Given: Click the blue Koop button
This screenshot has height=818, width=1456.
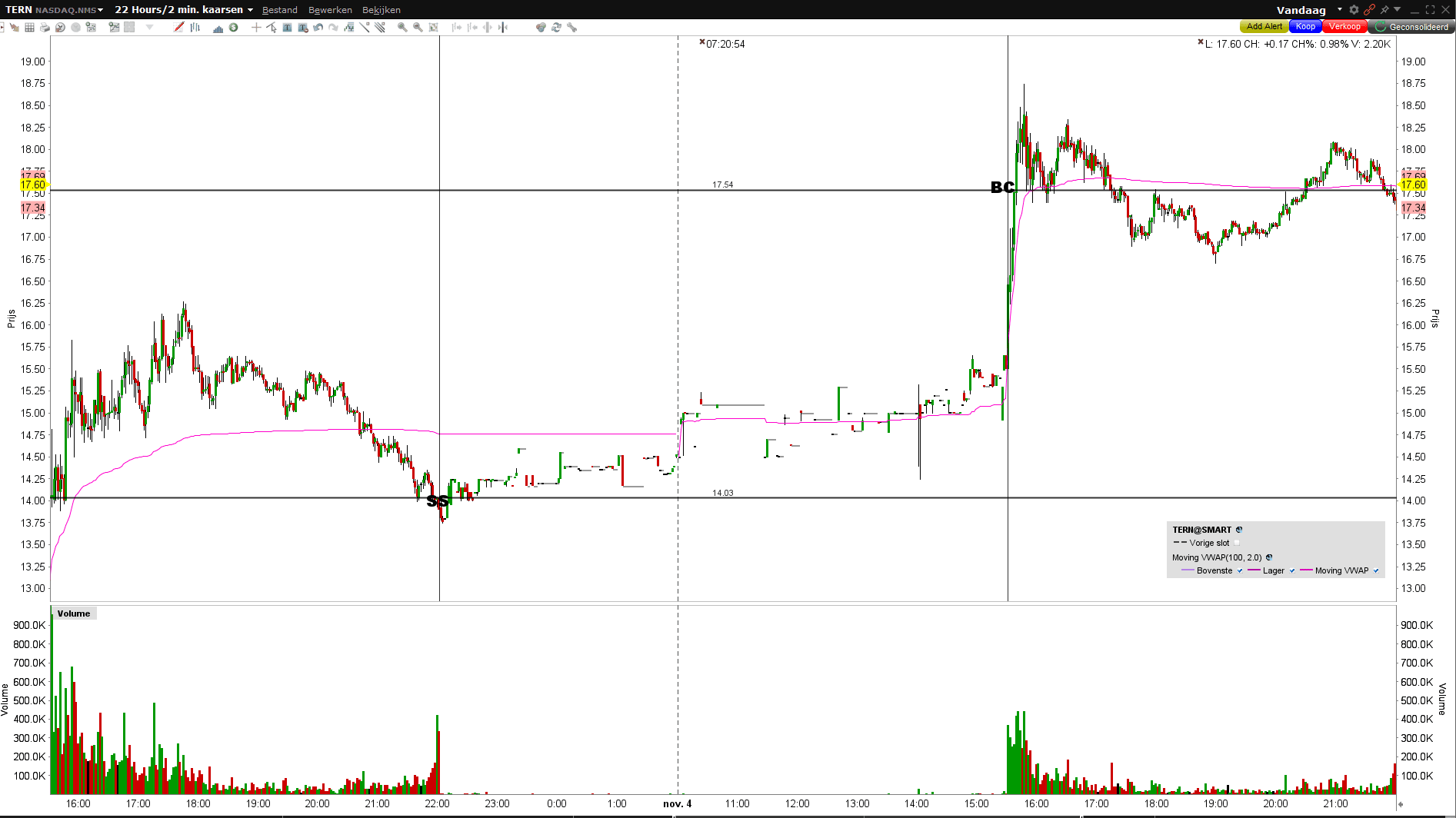Looking at the screenshot, I should 1305,27.
